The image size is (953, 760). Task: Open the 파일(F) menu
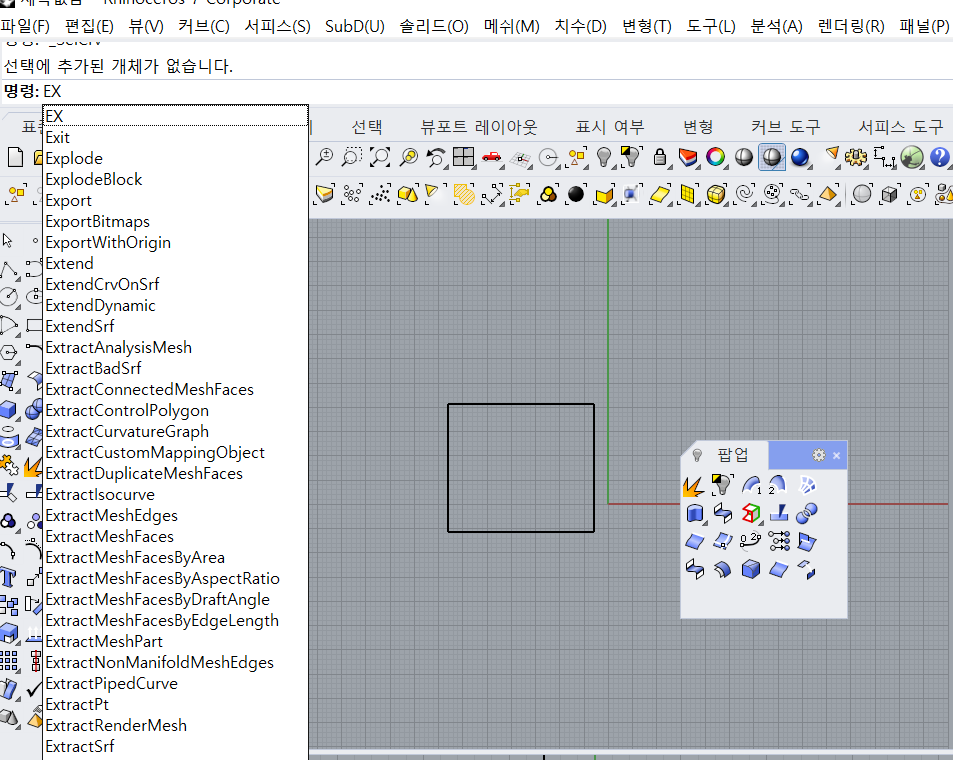click(25, 26)
